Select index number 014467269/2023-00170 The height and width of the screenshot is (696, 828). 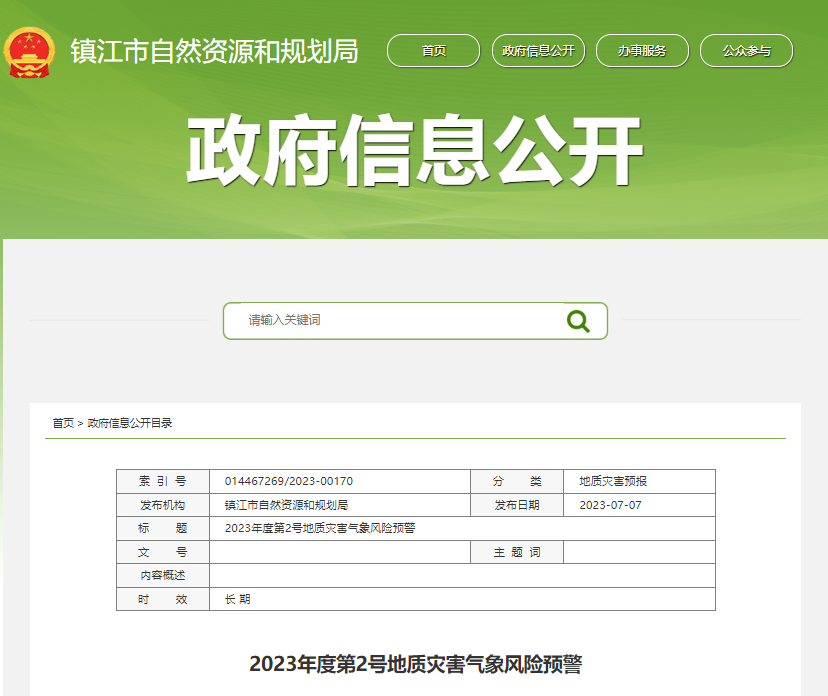pyautogui.click(x=289, y=481)
